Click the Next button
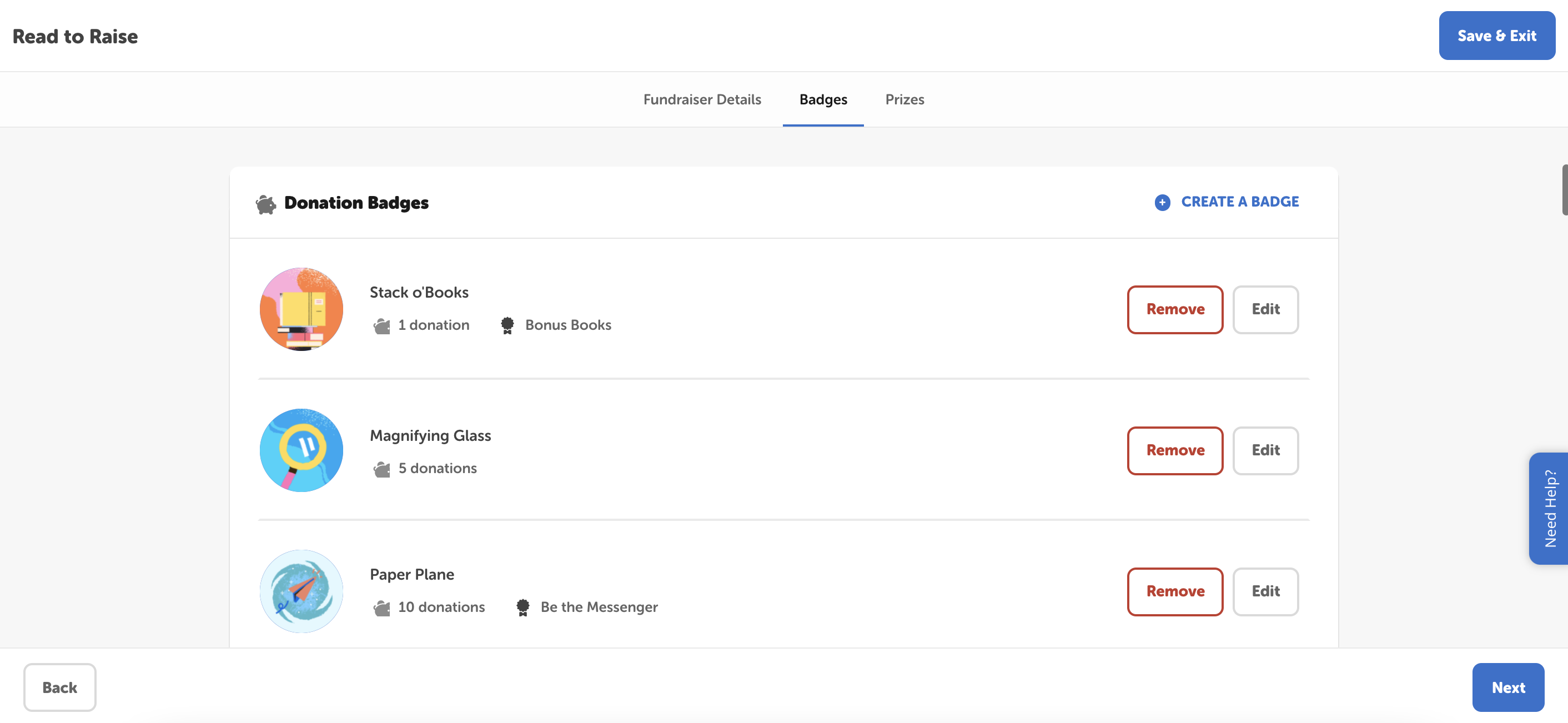The image size is (1568, 723). (x=1507, y=687)
